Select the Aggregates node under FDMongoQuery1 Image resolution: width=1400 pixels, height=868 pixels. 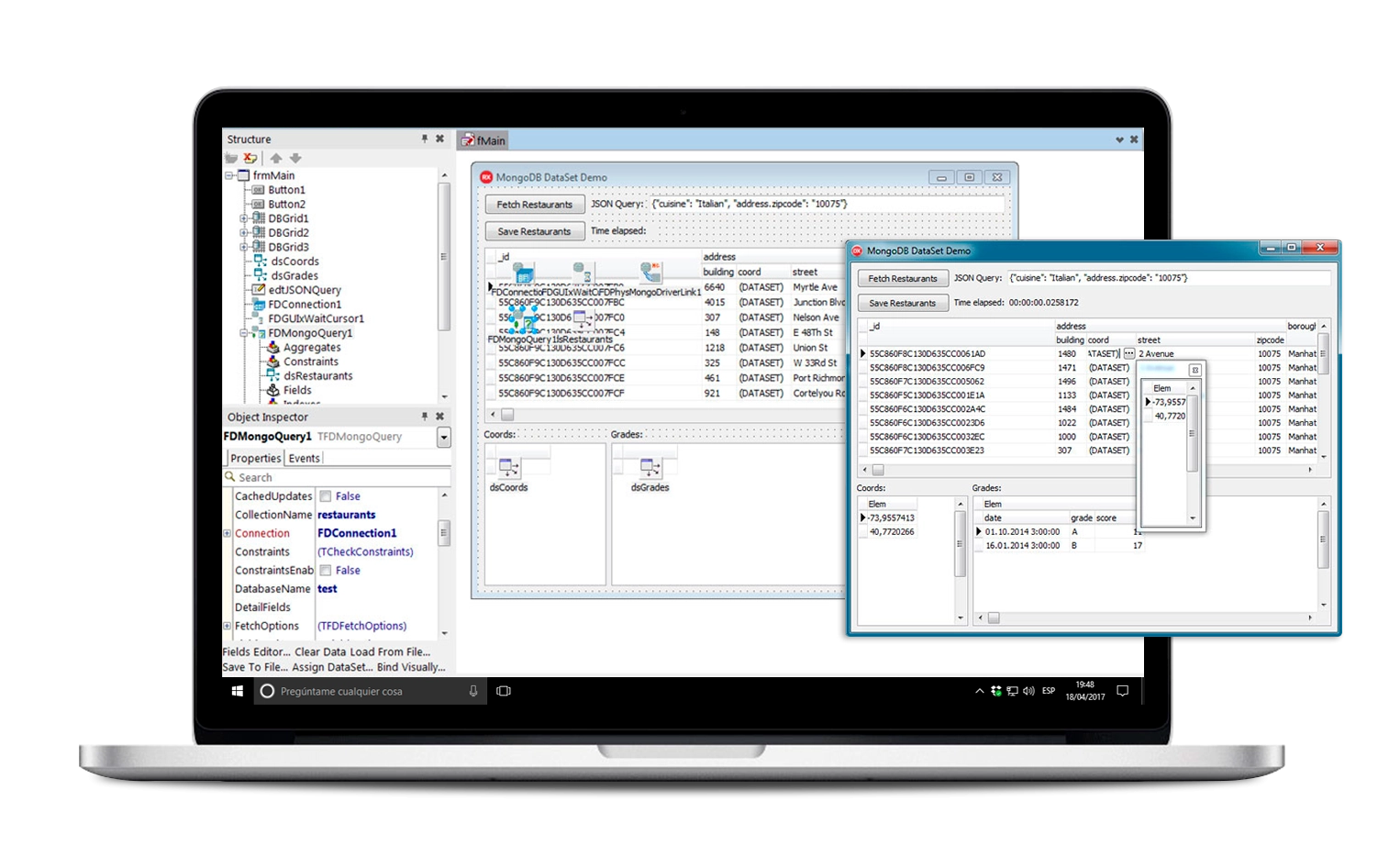pyautogui.click(x=312, y=348)
